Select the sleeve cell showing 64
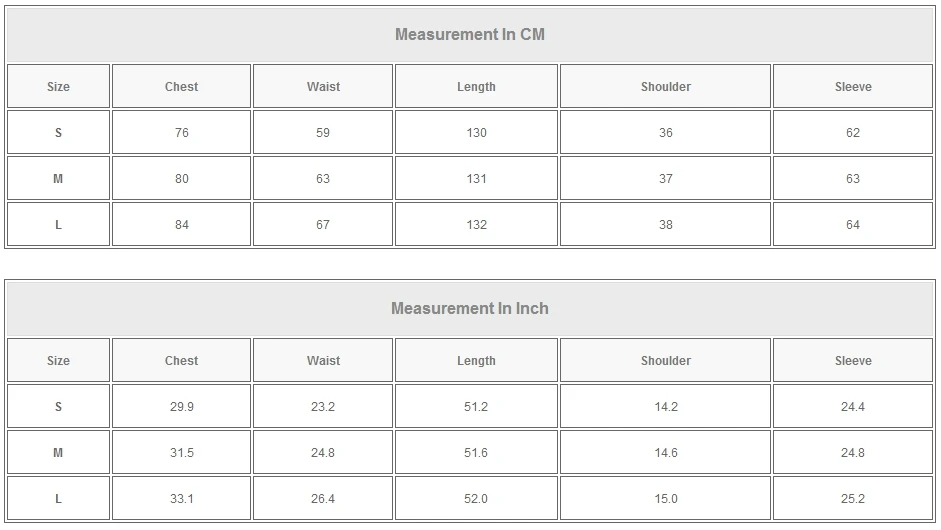This screenshot has height=530, width=941. (853, 225)
